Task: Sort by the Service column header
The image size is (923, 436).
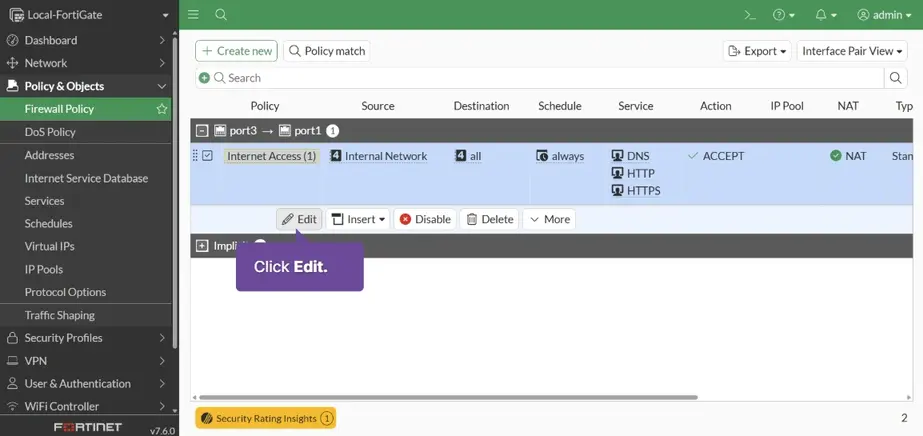Action: (x=636, y=106)
